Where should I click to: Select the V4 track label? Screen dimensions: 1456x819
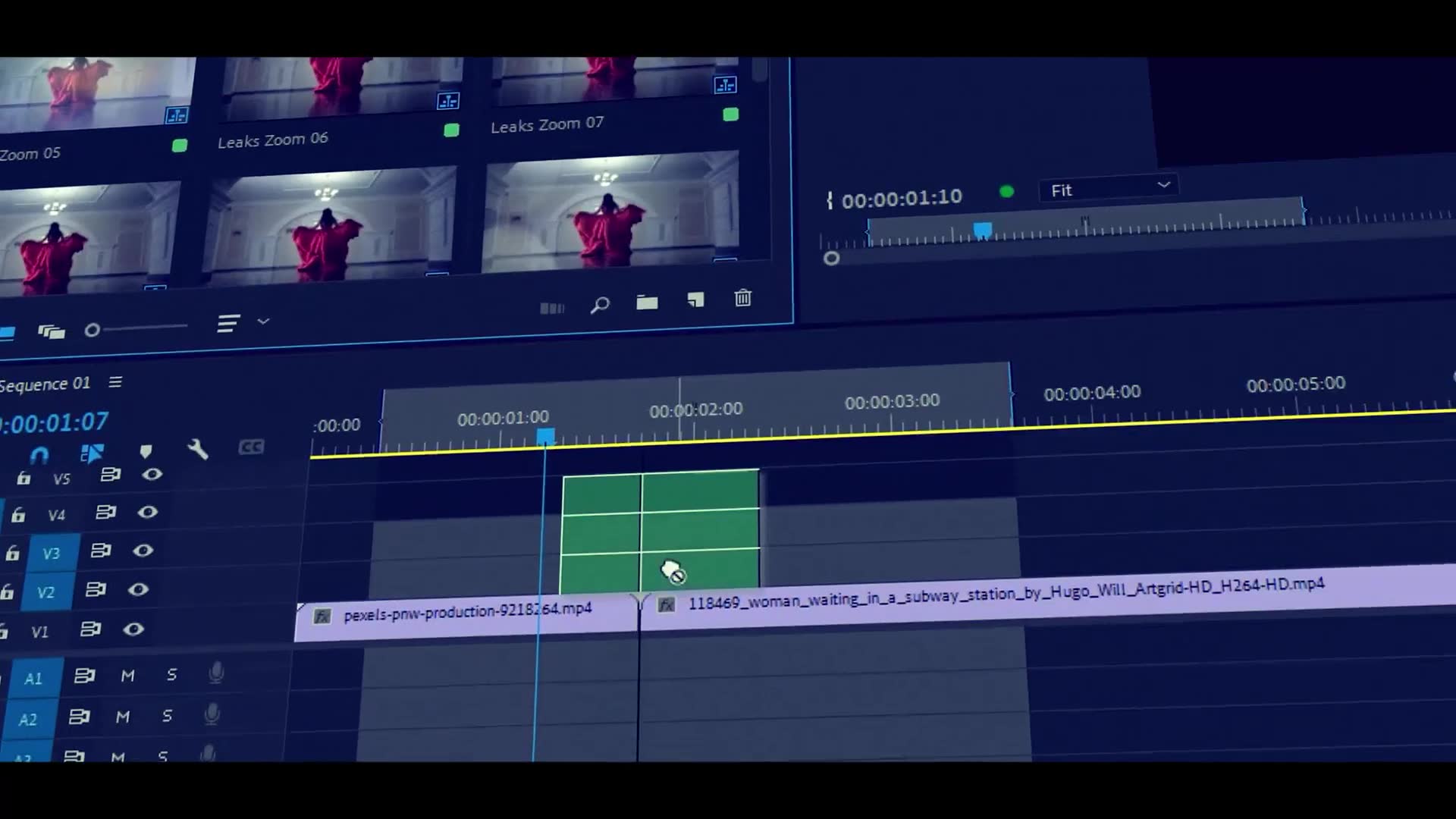(x=56, y=516)
